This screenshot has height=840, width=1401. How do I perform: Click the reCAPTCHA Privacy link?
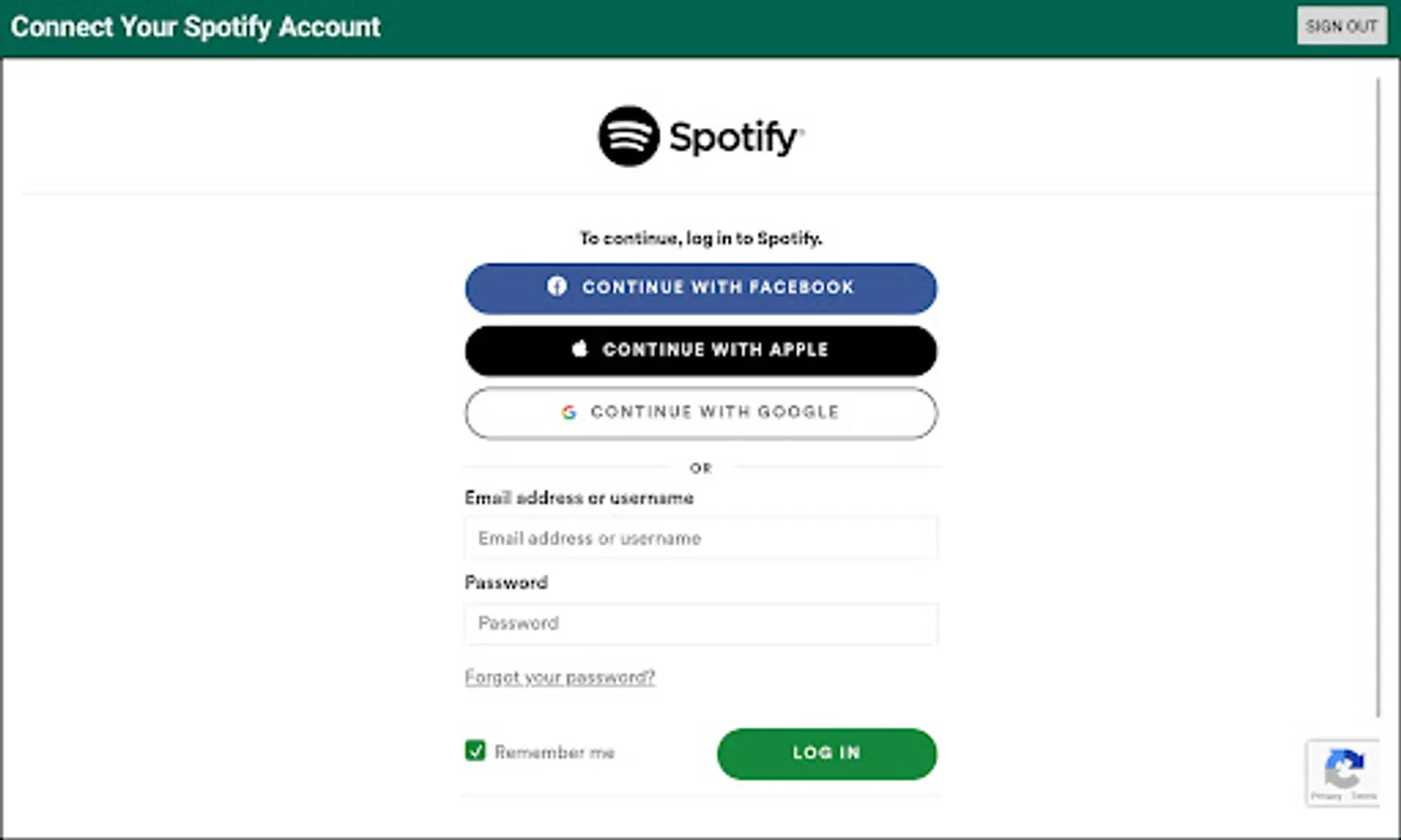(1326, 796)
